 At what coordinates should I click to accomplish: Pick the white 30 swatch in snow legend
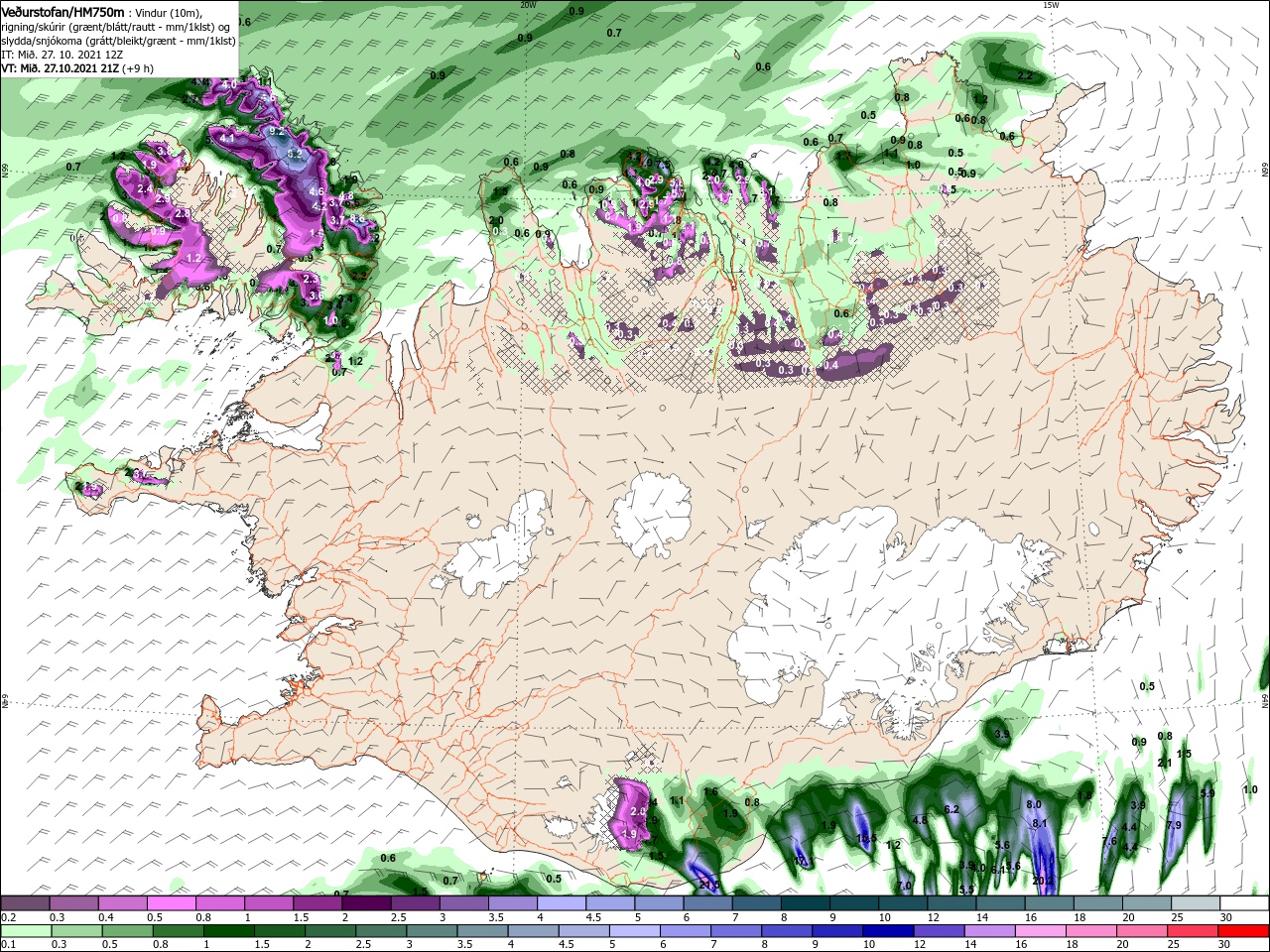click(1244, 903)
